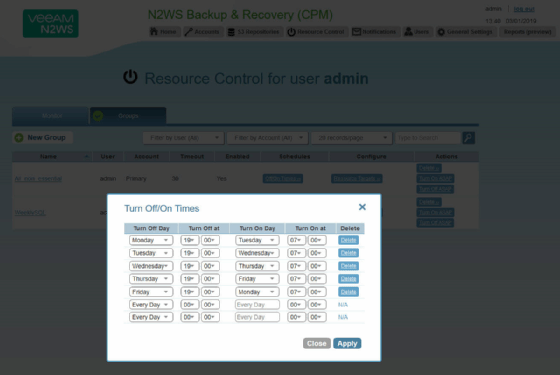Viewport: 560px width, 375px height.
Task: Open the Monday Turn Off Day dropdown
Action: (151, 240)
